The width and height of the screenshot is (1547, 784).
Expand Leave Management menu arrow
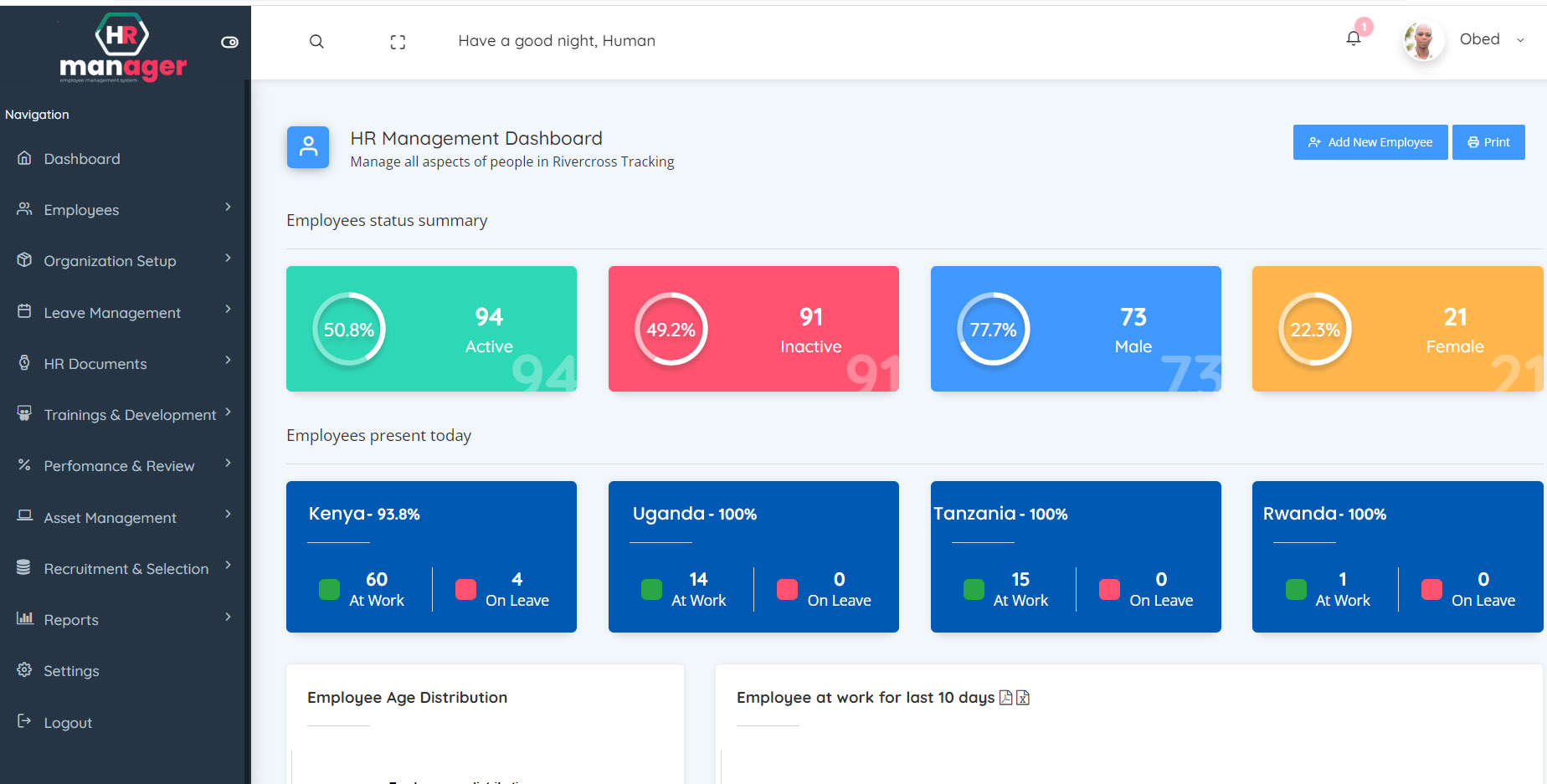click(228, 310)
